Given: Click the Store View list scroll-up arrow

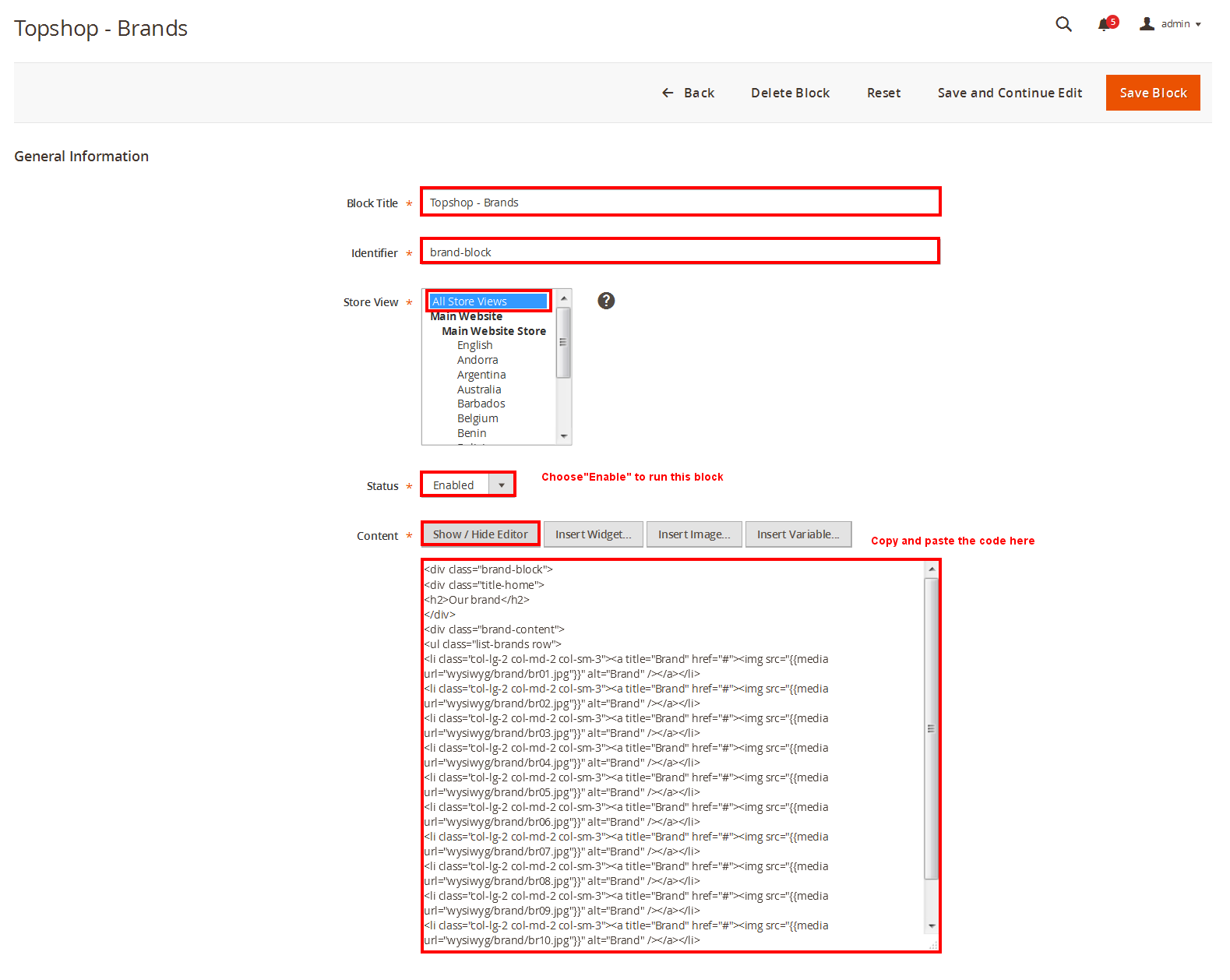Looking at the screenshot, I should [x=564, y=298].
